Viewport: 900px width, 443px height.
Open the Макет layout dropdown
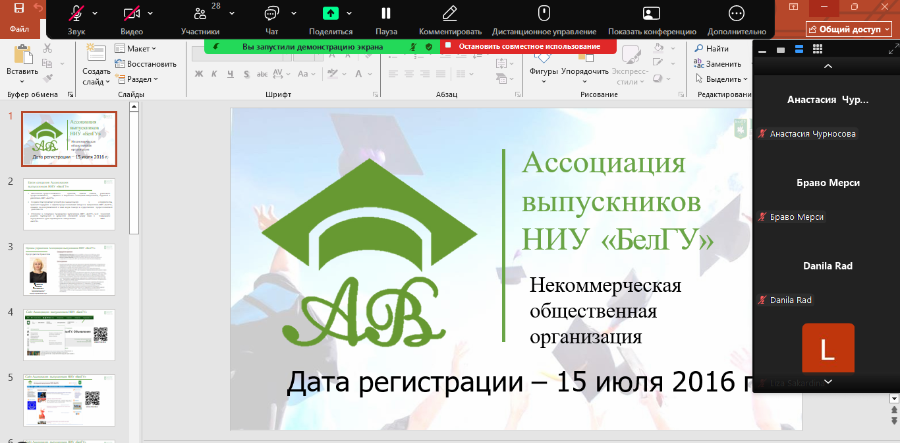click(x=135, y=49)
